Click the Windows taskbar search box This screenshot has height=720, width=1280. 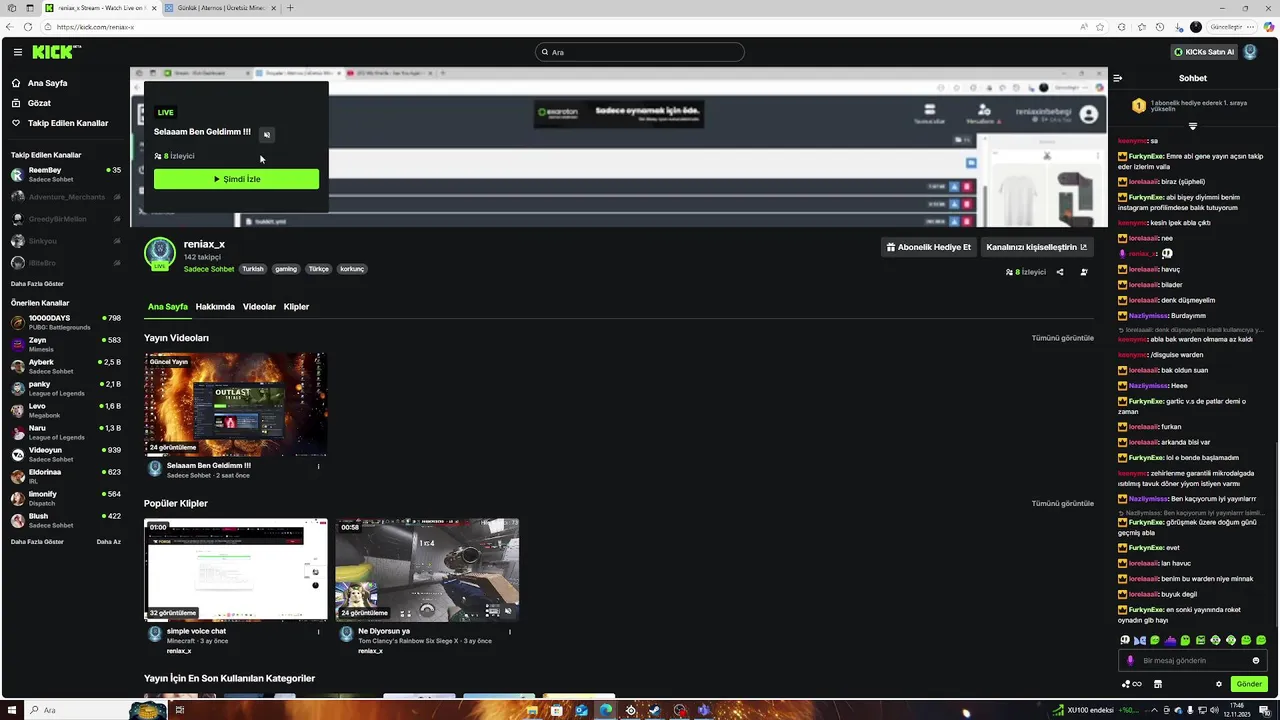(x=76, y=710)
